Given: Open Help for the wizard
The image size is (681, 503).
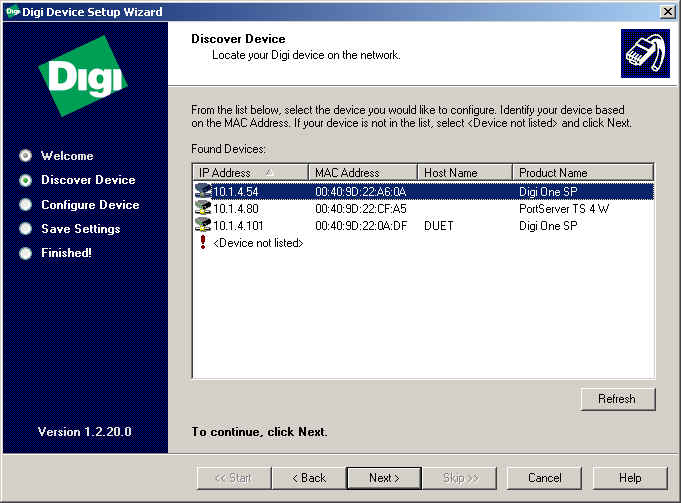Looking at the screenshot, I should [630, 478].
